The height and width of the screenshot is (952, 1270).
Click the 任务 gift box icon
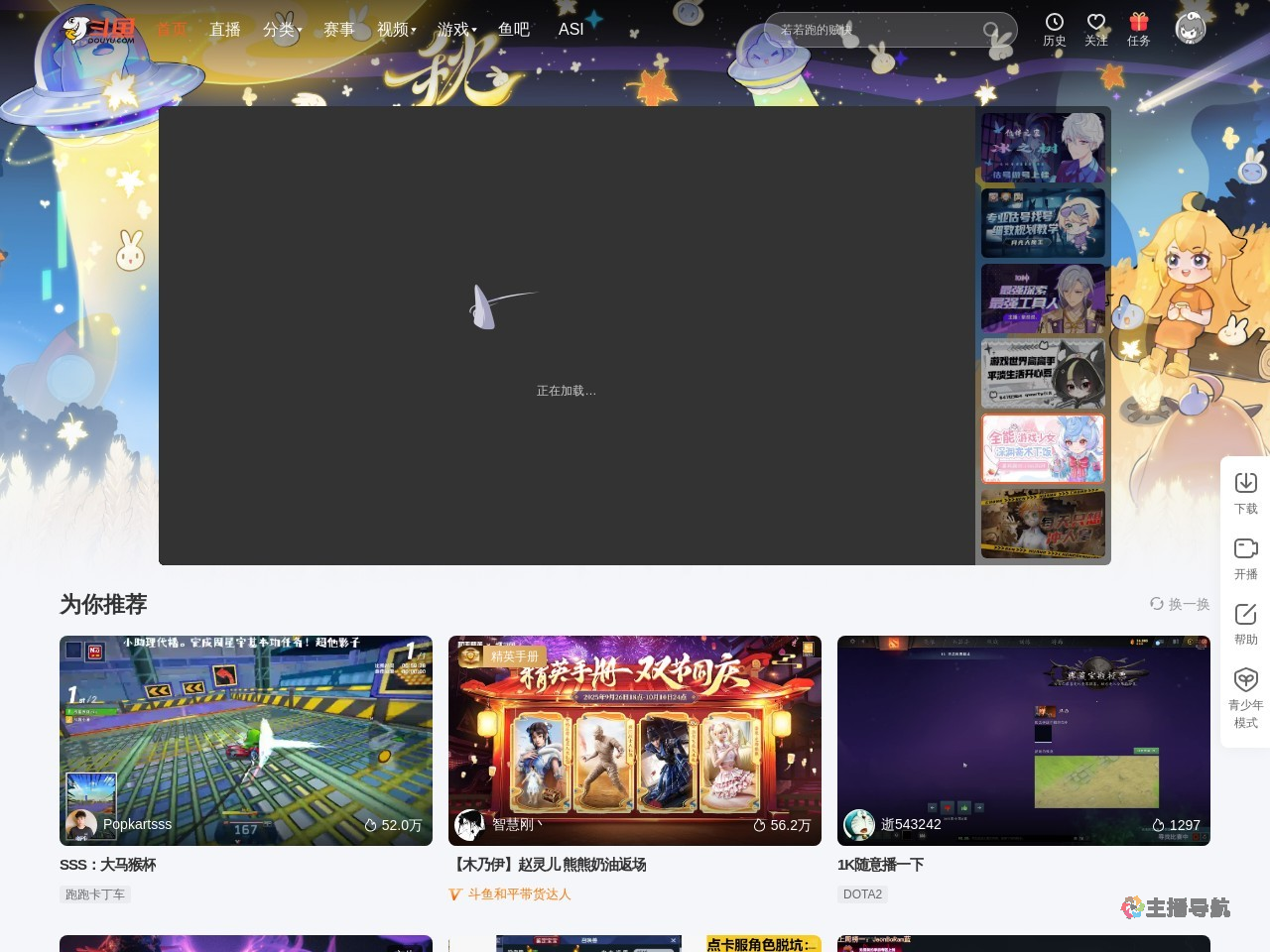coord(1138,23)
